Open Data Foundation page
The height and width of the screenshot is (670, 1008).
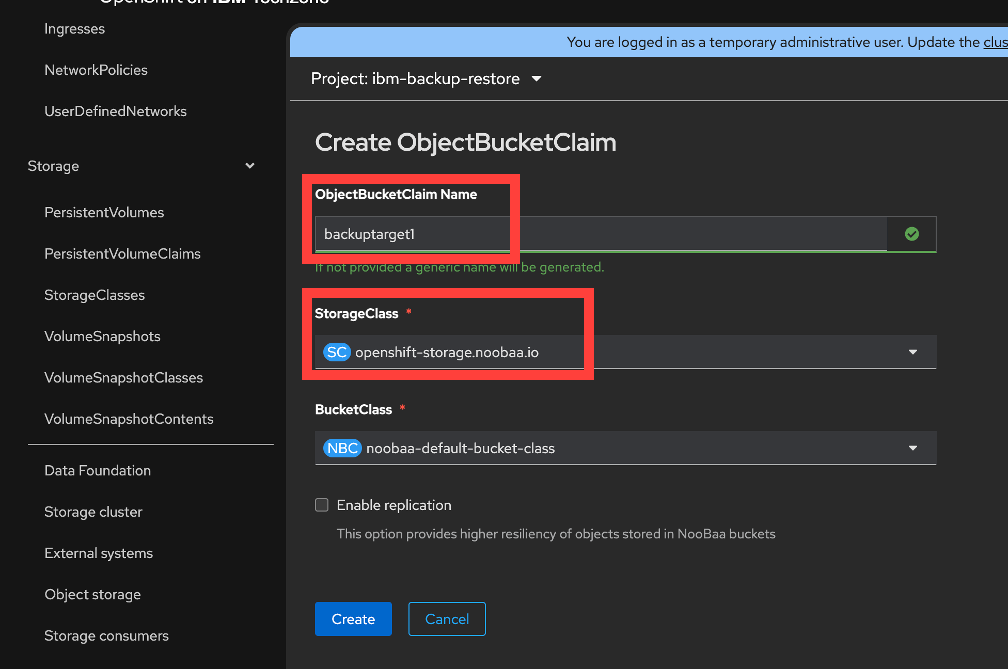(x=97, y=470)
